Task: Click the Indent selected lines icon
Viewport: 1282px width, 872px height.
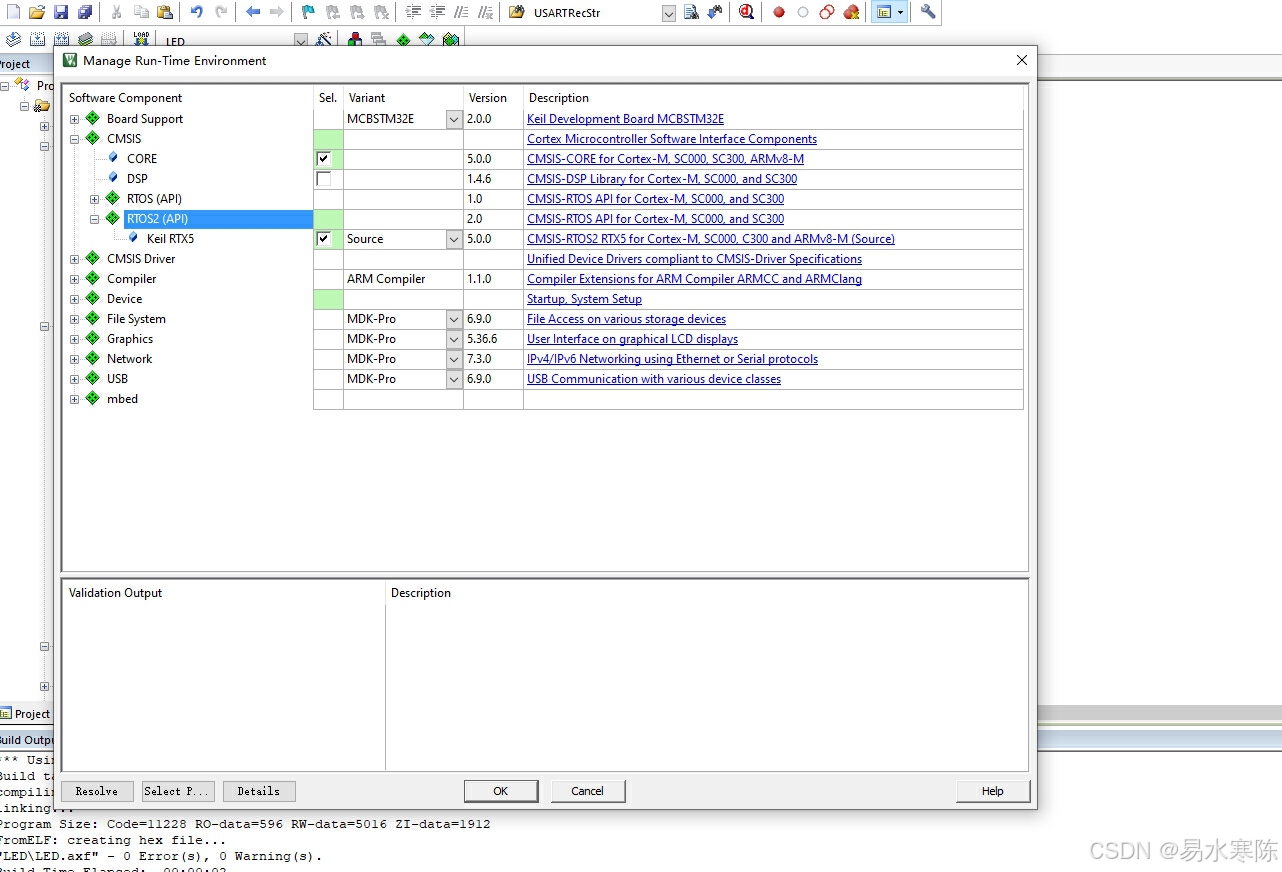Action: pos(413,12)
